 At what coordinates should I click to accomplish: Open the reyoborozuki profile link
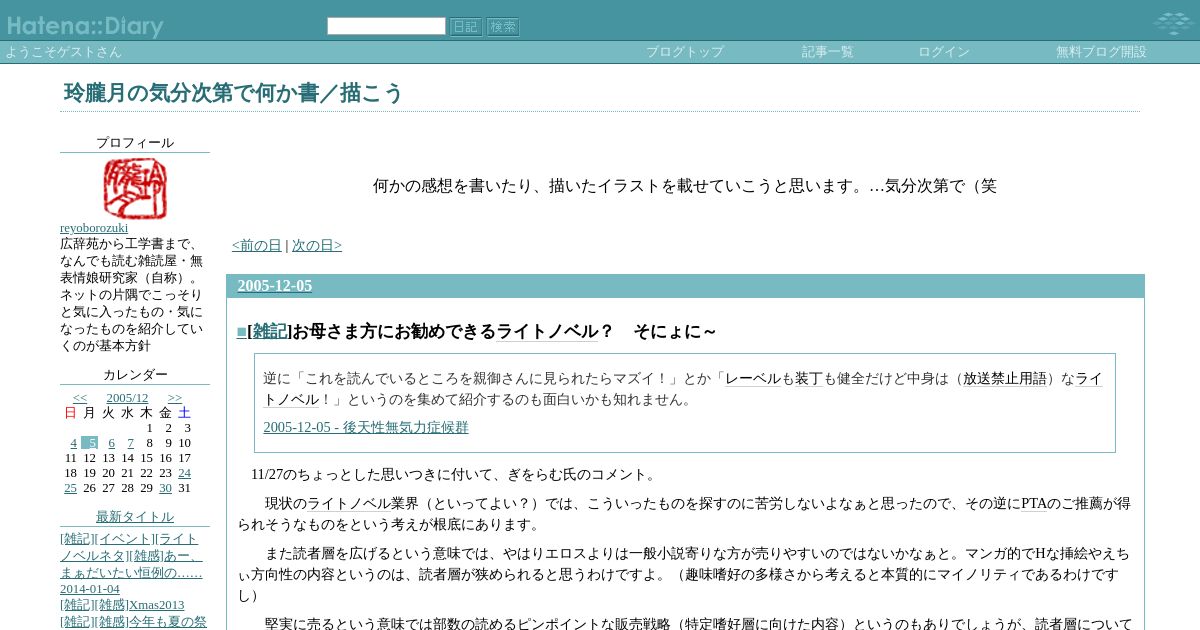point(94,228)
